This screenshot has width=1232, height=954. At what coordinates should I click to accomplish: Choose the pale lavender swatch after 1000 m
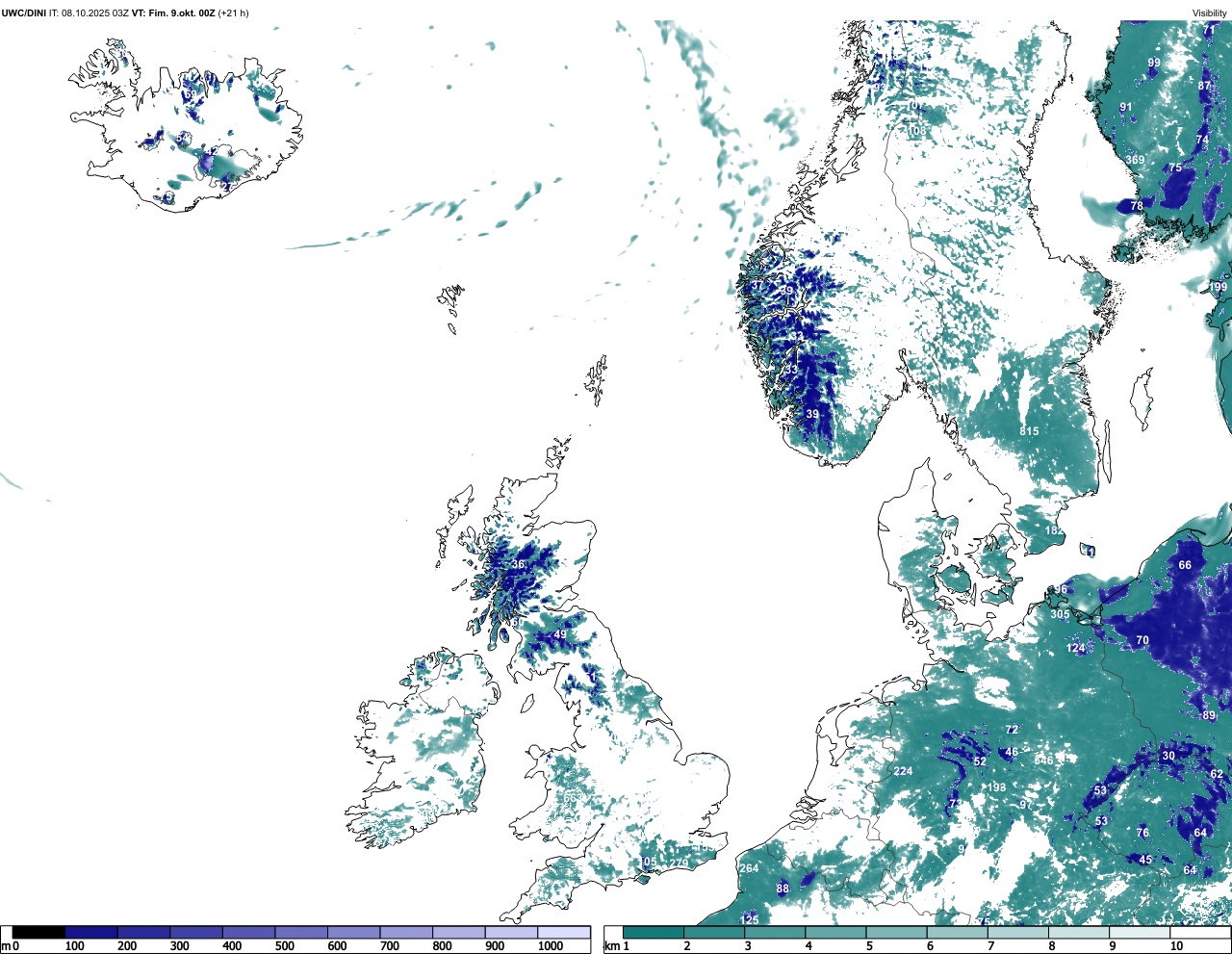point(564,932)
